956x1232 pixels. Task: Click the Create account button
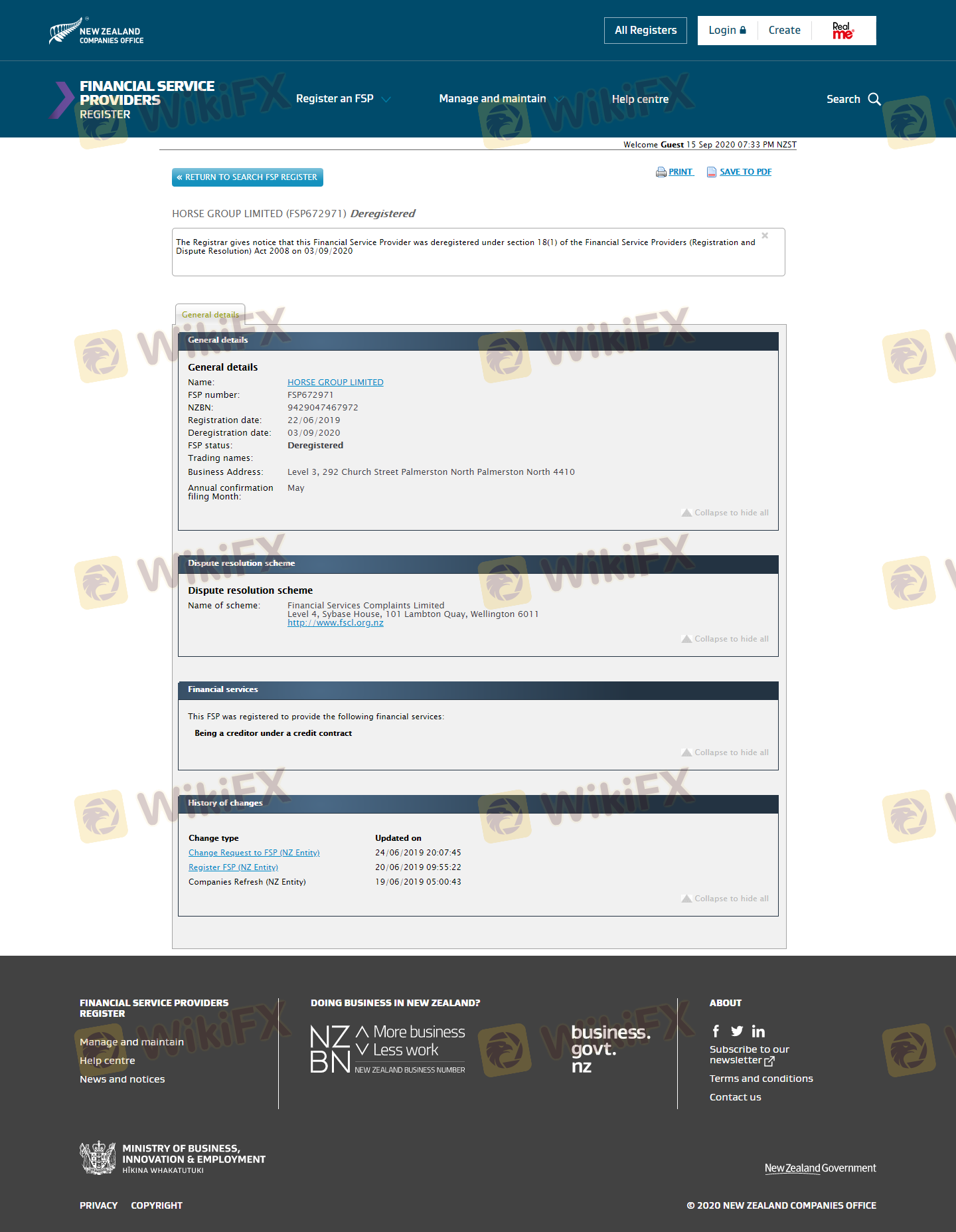784,31
